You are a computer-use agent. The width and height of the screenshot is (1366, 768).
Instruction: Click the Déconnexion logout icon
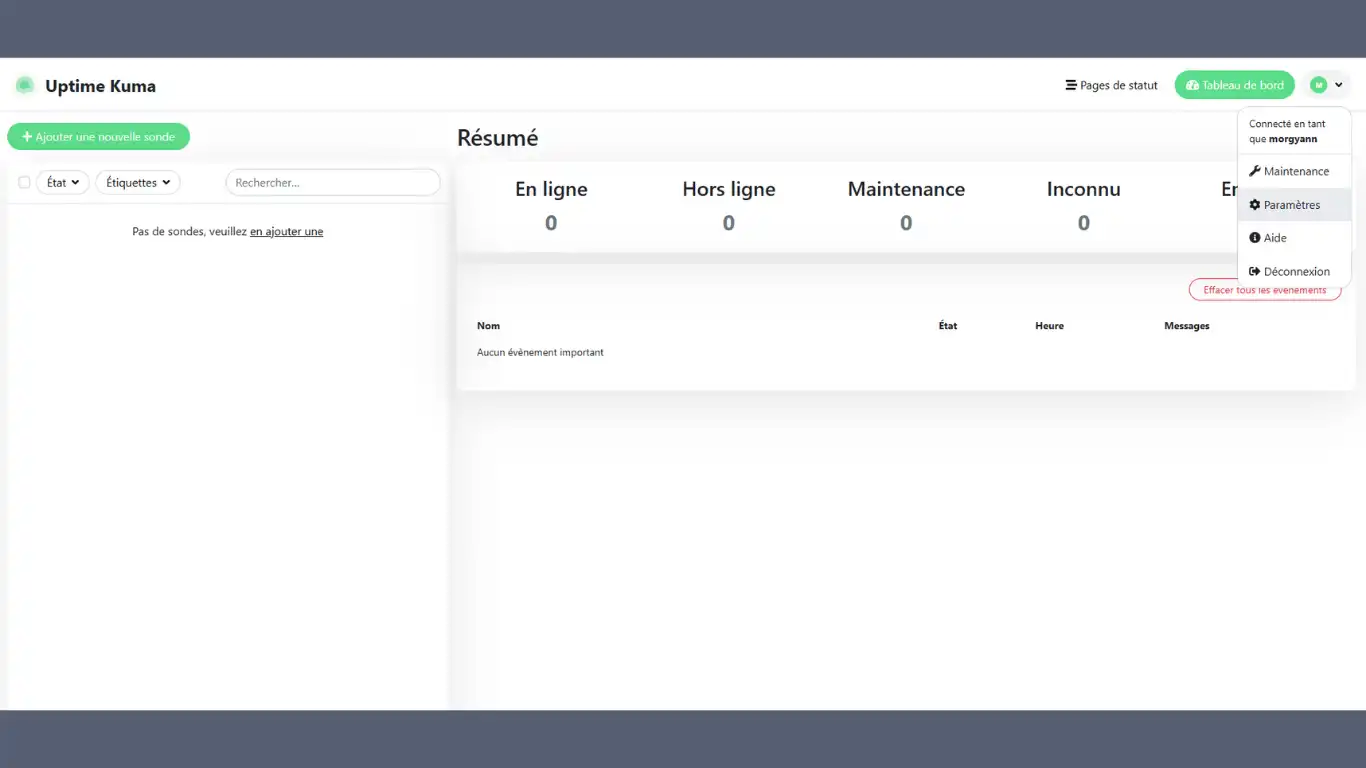point(1255,272)
